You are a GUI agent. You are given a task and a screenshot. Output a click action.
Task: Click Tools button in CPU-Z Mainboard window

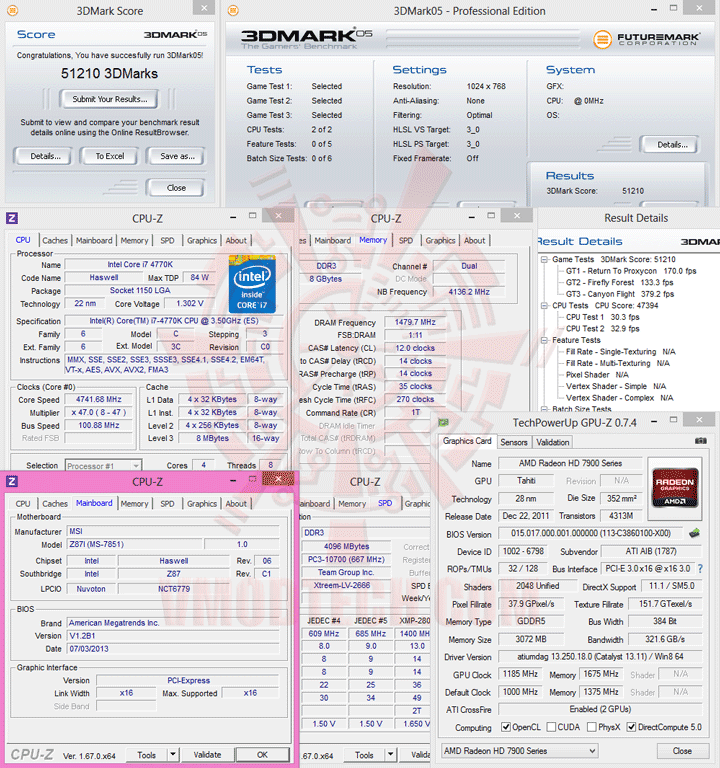pos(146,755)
